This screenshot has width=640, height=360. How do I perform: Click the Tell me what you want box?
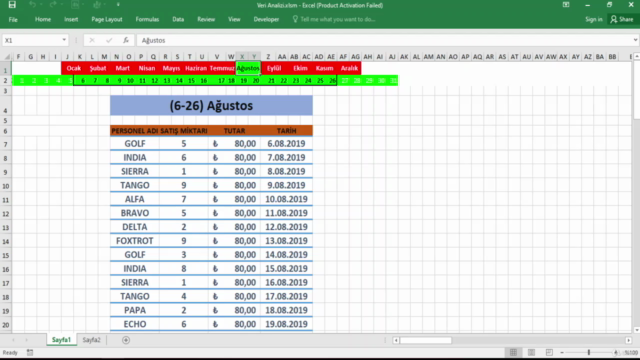pos(334,19)
